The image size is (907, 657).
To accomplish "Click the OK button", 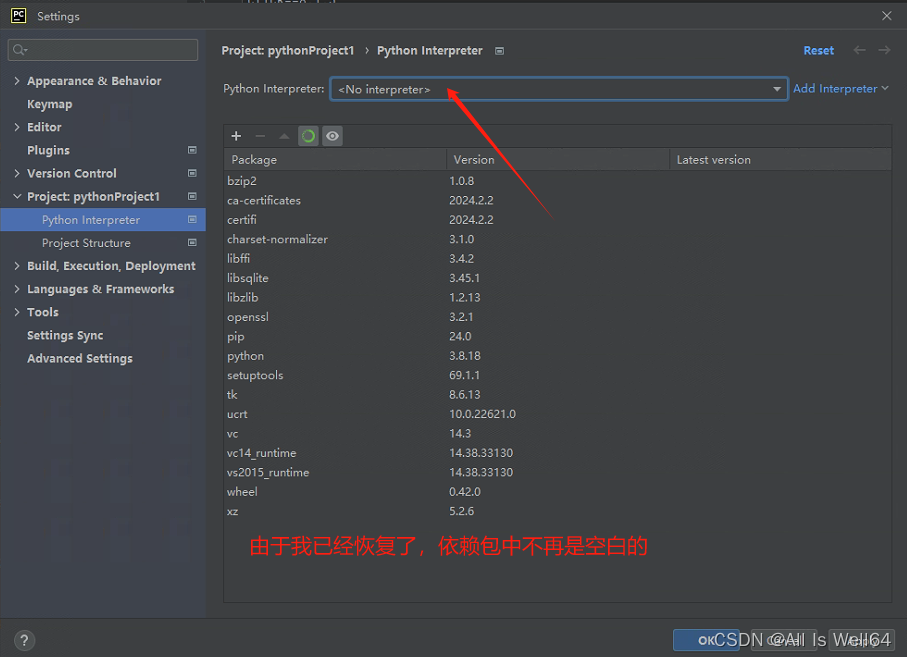I will pyautogui.click(x=706, y=640).
